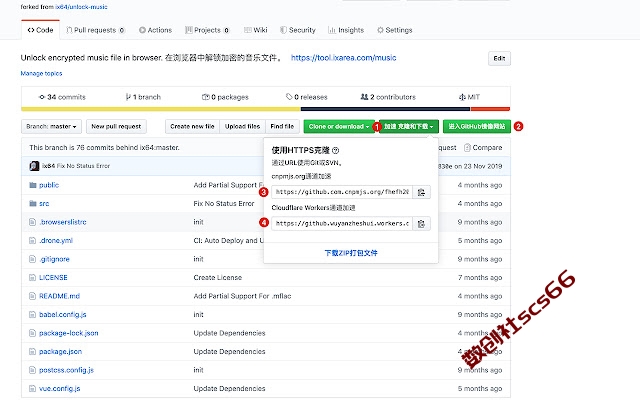Image resolution: width=640 pixels, height=400 pixels.
Task: Click Manage topics link
Action: [x=41, y=73]
